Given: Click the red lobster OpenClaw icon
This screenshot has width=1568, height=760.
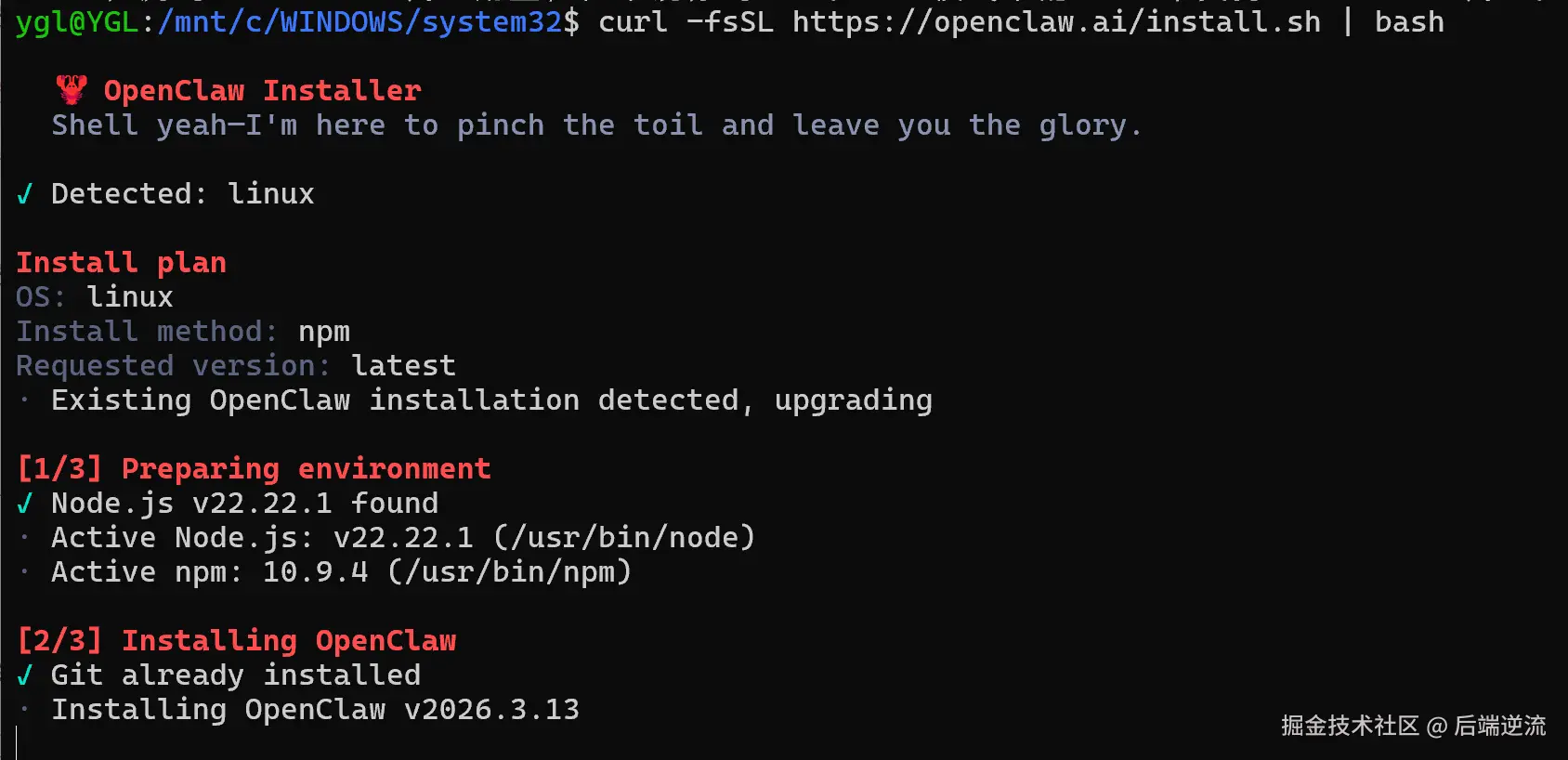Looking at the screenshot, I should point(72,90).
